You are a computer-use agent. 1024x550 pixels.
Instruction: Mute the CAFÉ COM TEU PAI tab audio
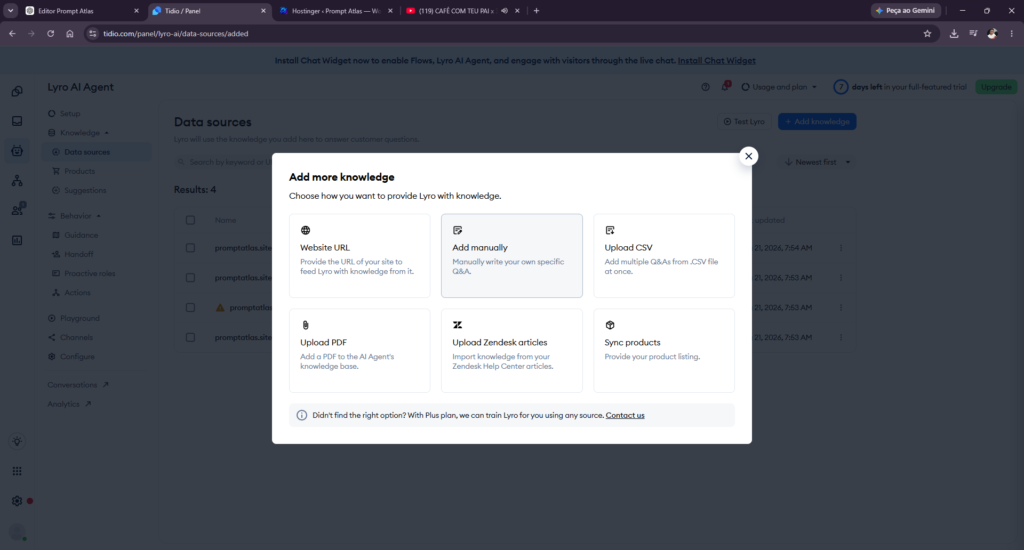(x=504, y=11)
